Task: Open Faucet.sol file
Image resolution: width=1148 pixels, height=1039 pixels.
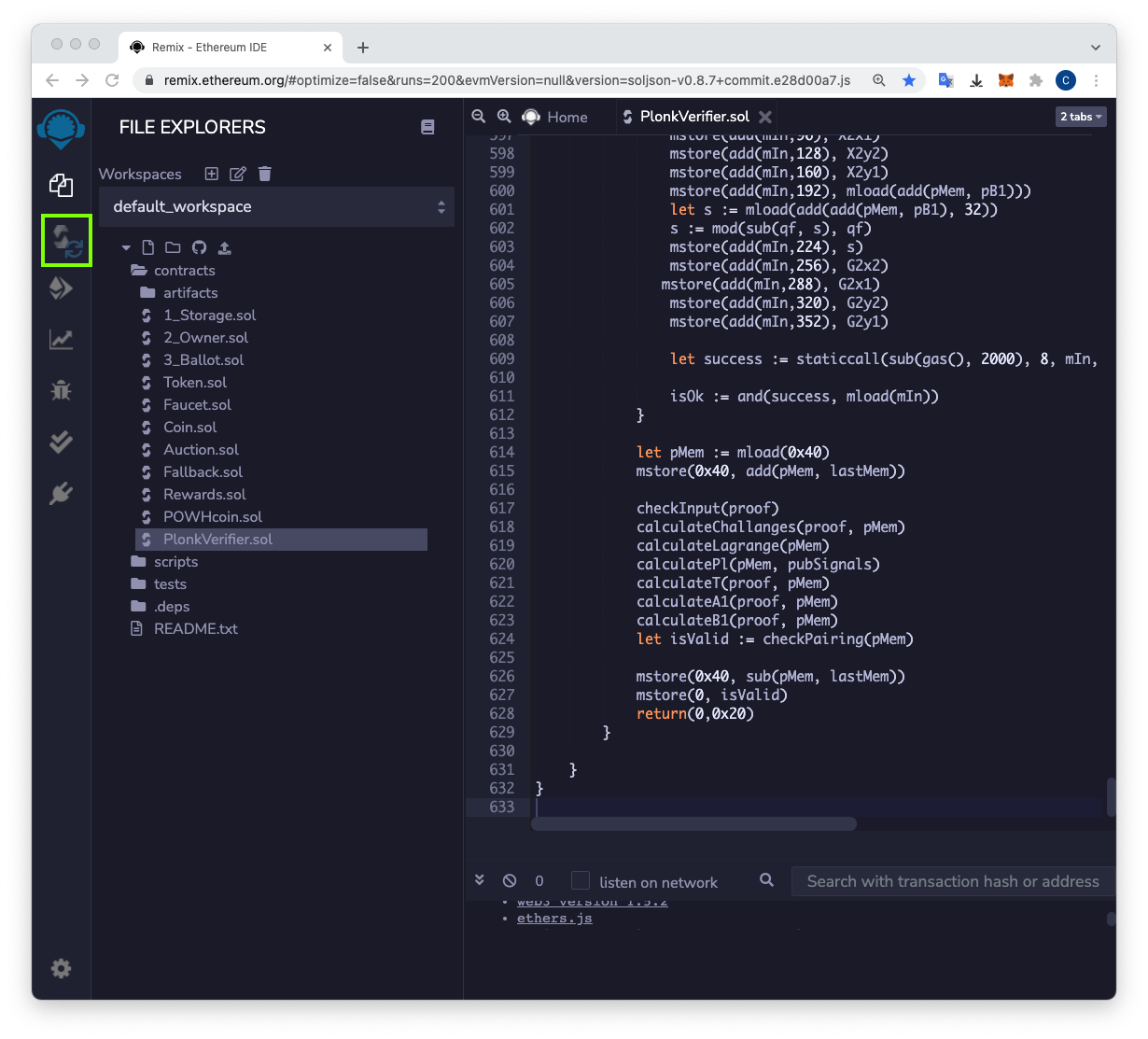Action: (x=197, y=404)
